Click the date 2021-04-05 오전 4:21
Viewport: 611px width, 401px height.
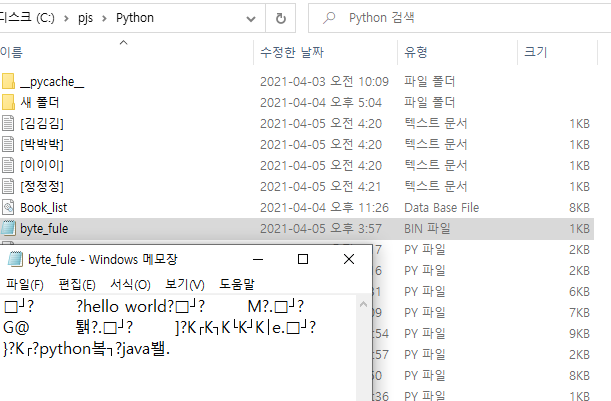321,187
